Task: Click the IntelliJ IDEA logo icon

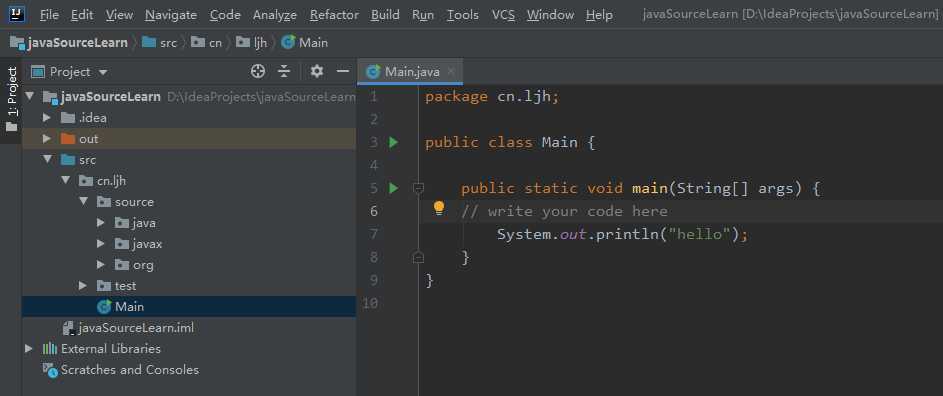Action: pos(16,14)
